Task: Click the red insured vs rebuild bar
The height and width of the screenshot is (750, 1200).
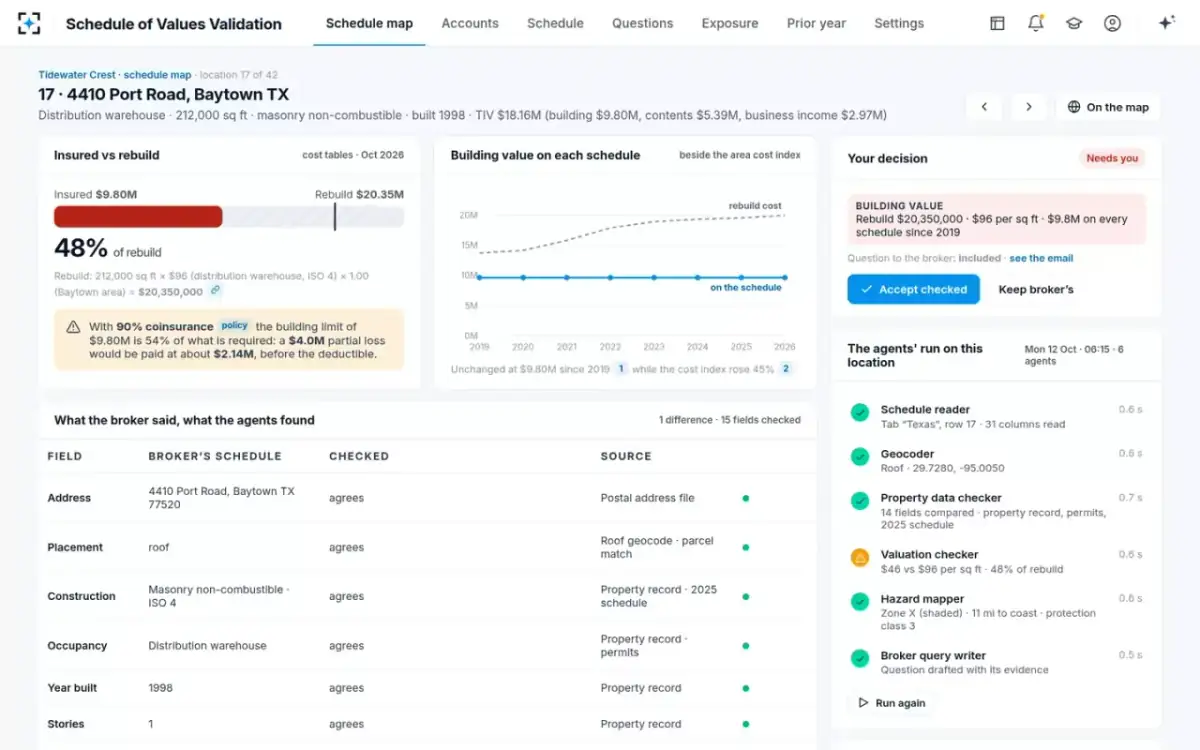Action: [x=138, y=217]
